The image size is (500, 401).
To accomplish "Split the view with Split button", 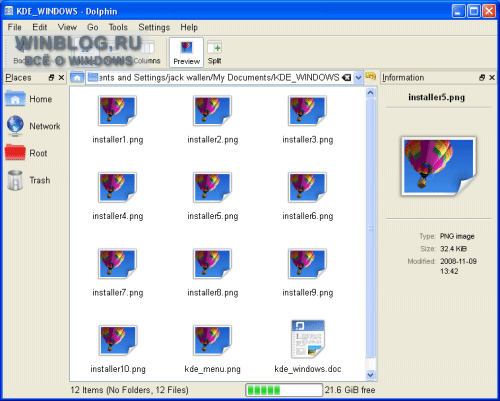I will coord(214,52).
